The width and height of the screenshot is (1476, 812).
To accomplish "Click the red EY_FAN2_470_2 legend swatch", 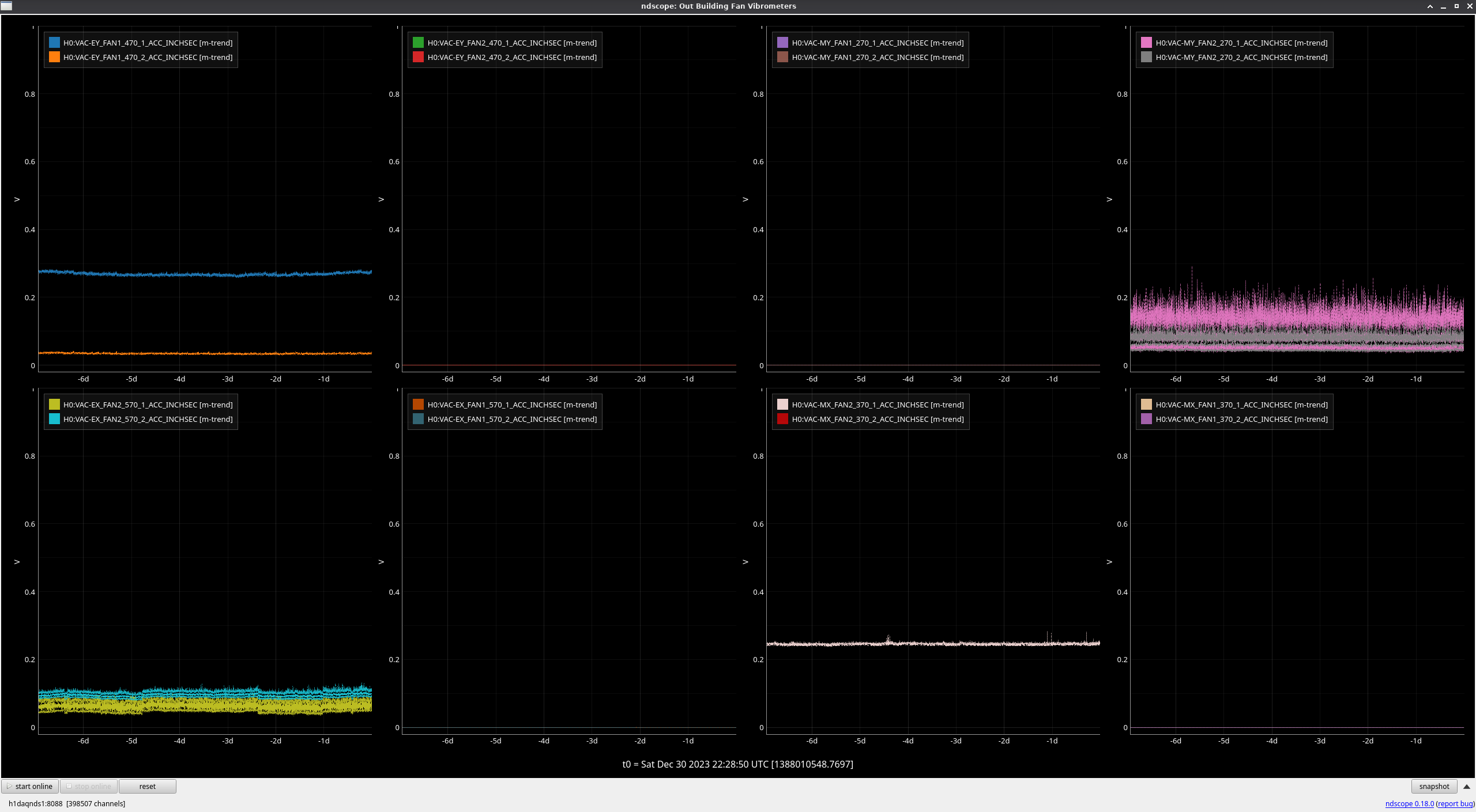I will coord(419,57).
